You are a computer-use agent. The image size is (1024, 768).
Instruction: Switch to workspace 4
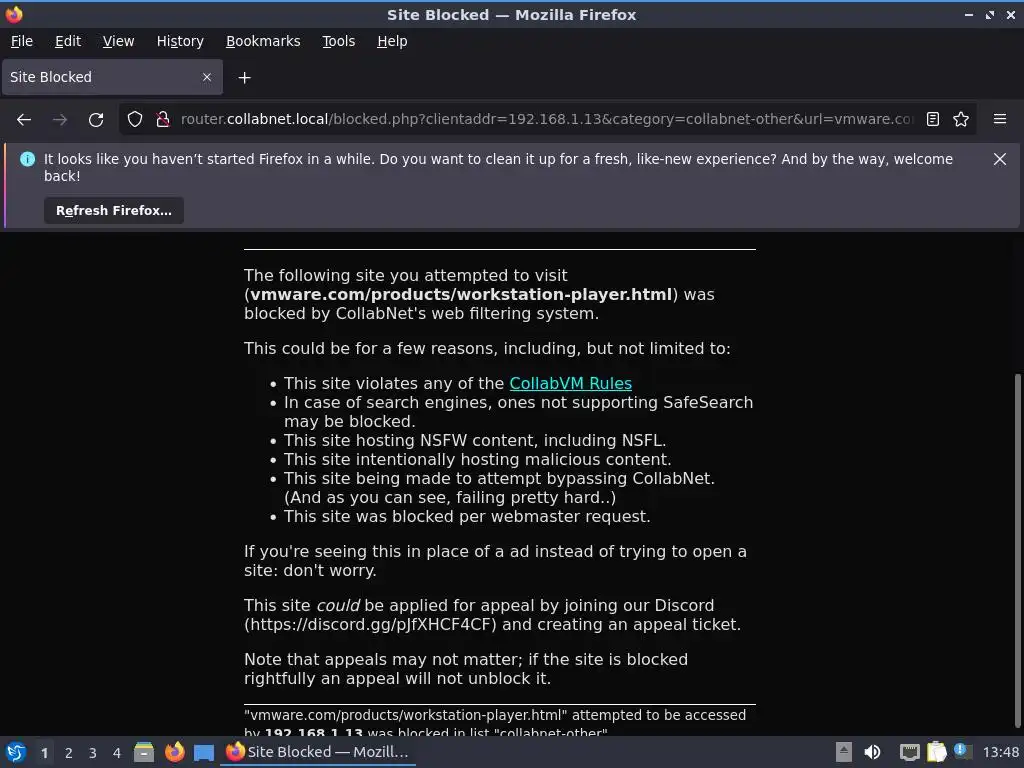[x=117, y=753]
